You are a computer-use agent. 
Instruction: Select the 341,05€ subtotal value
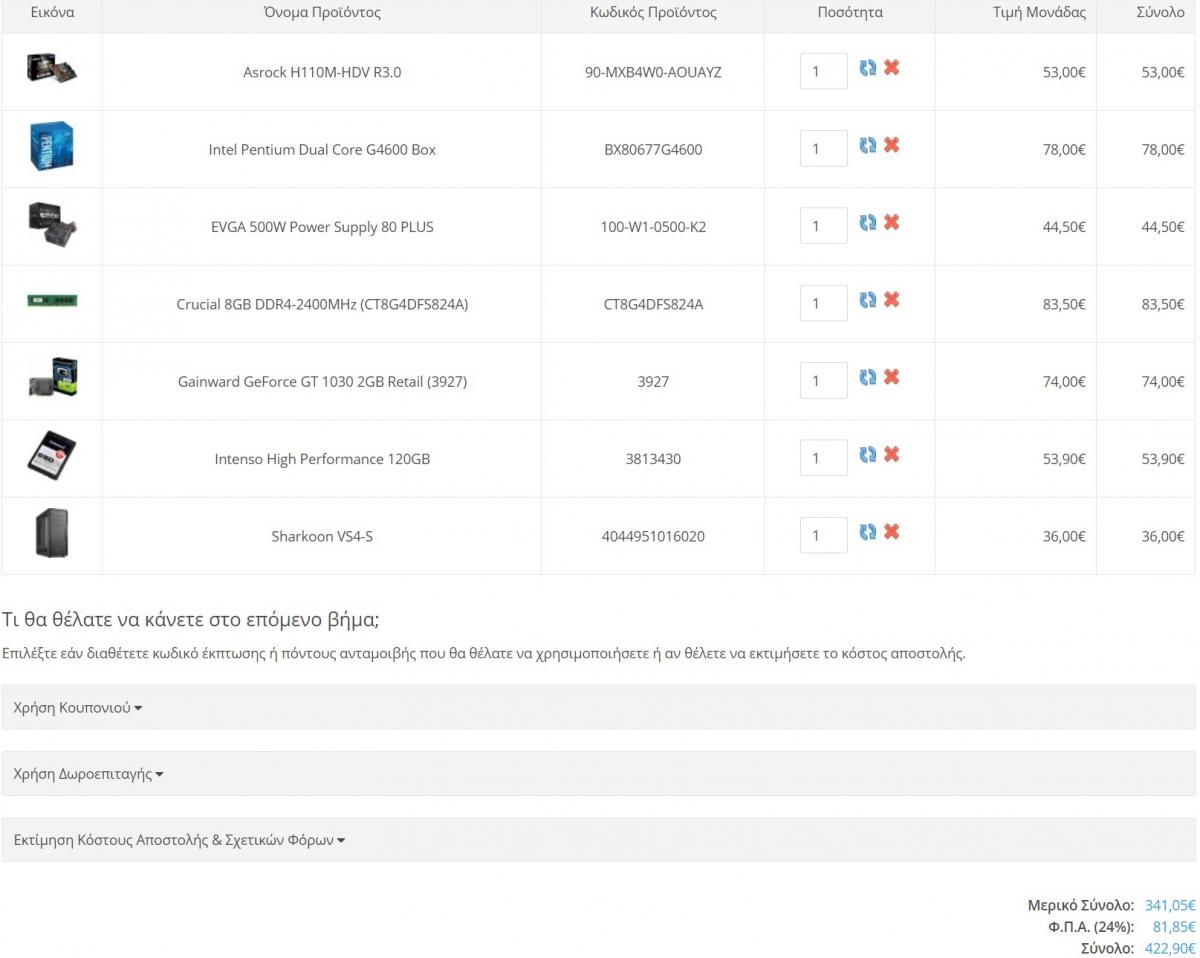coord(1170,905)
